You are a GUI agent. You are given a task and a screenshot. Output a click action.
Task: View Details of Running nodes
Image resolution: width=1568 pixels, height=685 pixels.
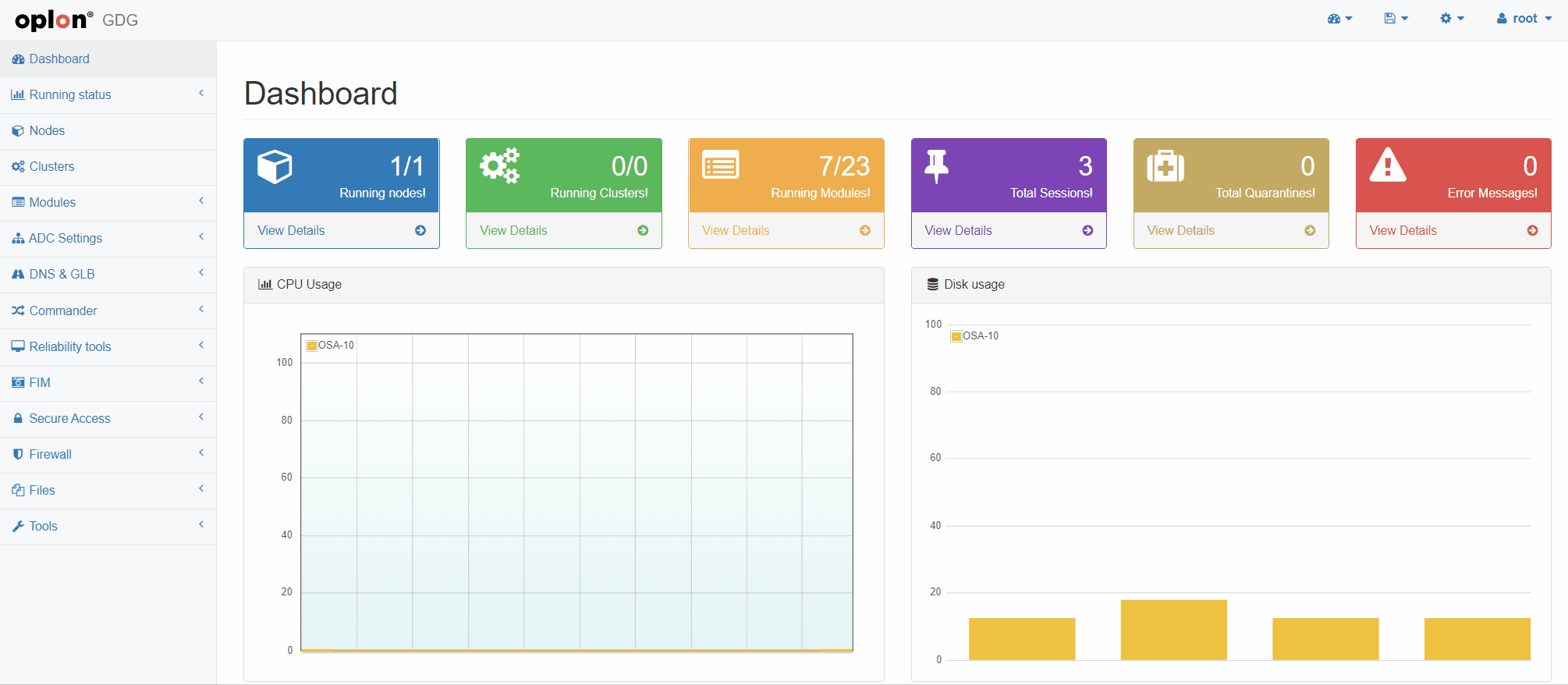[291, 230]
